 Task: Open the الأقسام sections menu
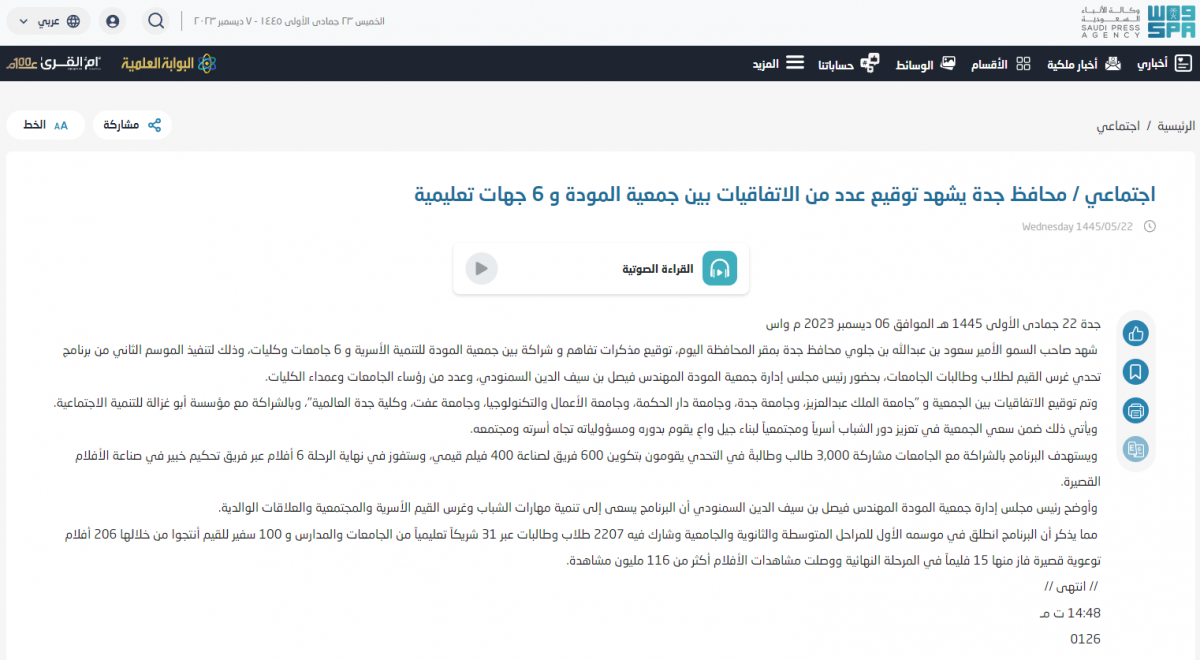(x=1000, y=64)
